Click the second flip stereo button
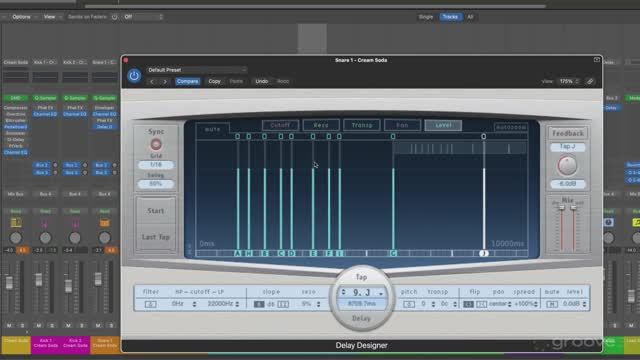 [482, 304]
